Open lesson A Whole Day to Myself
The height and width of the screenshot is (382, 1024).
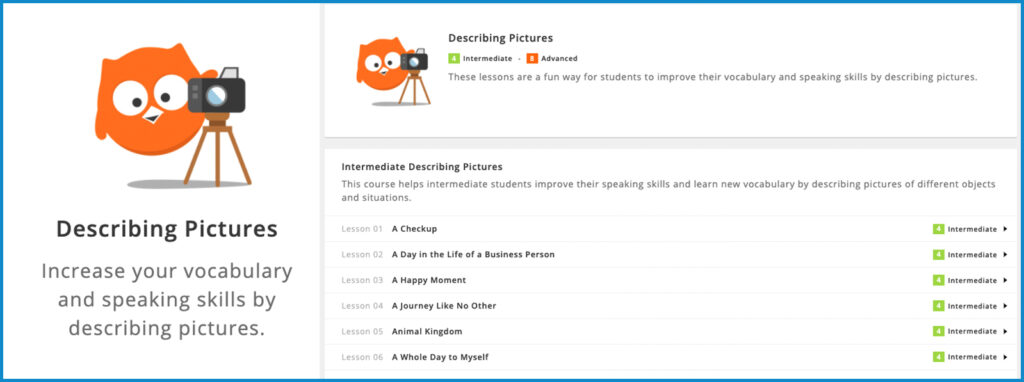(440, 357)
